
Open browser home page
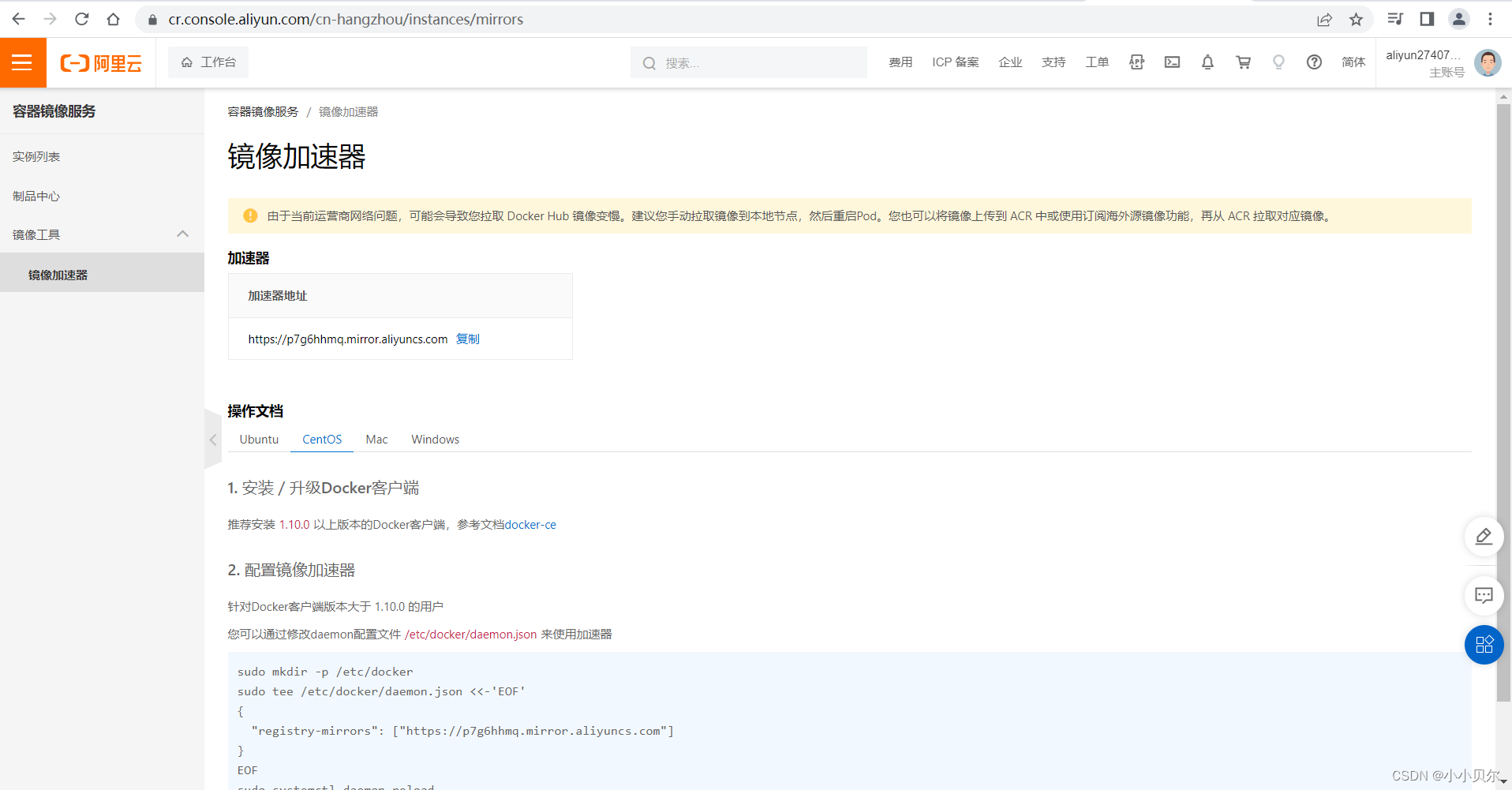[113, 19]
